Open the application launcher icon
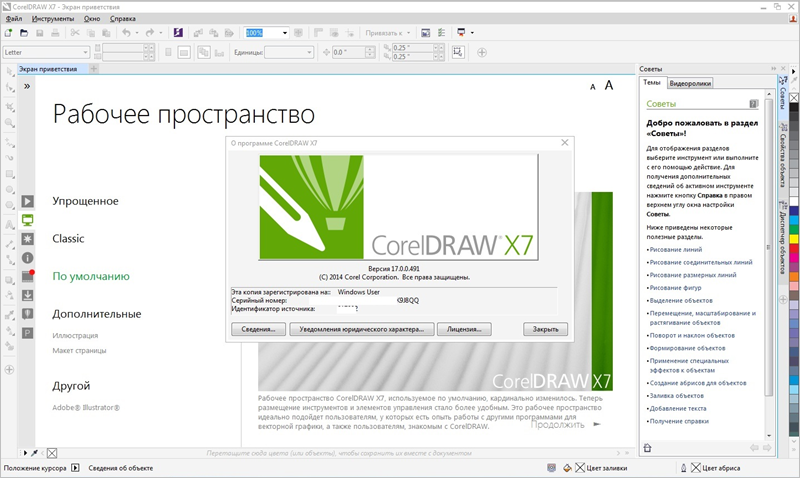The image size is (800, 478). coord(461,32)
